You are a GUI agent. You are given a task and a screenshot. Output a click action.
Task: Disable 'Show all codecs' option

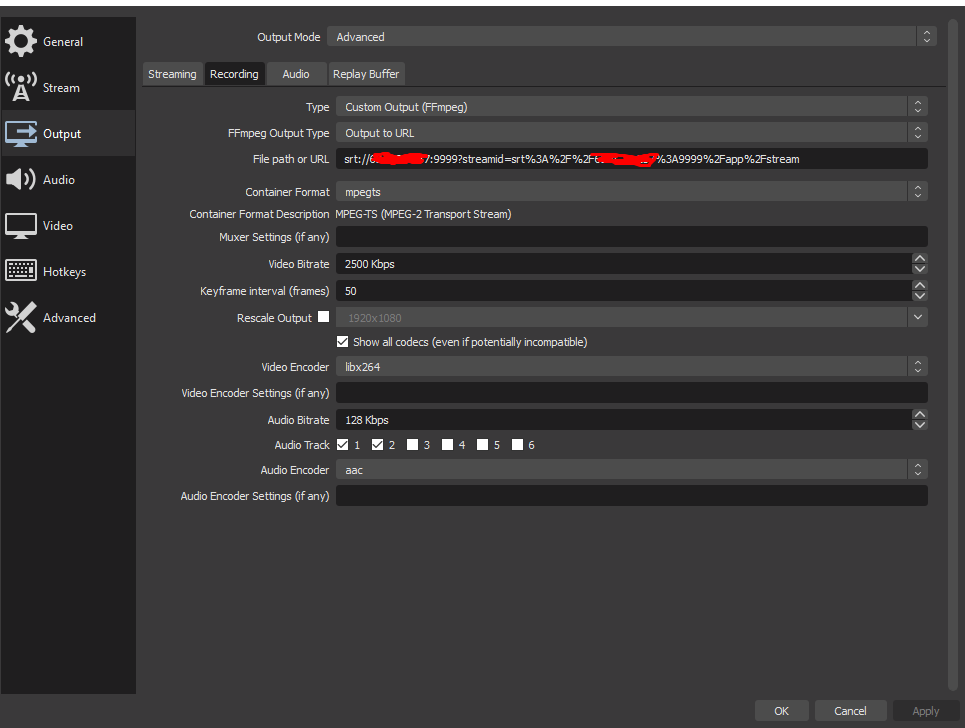[x=342, y=341]
